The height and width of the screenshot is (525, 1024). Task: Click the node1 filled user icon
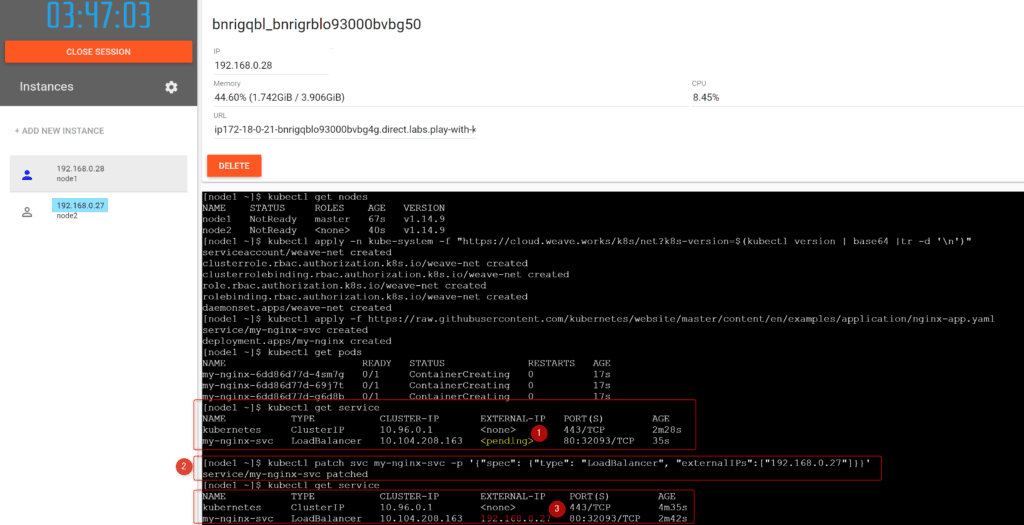[x=27, y=174]
